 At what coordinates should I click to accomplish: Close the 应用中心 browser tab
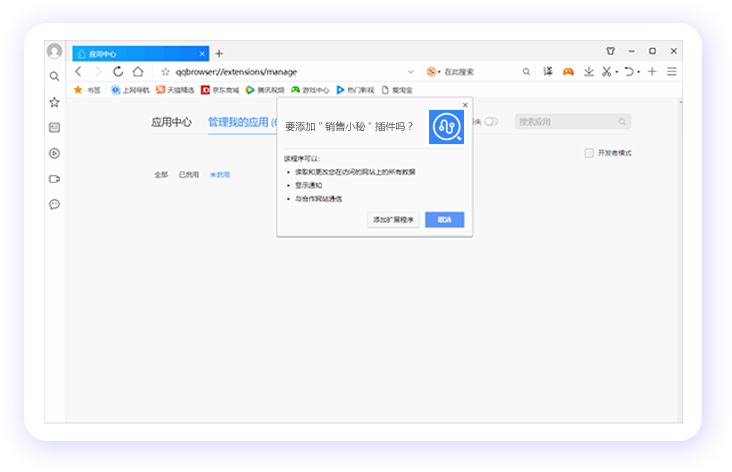(202, 54)
